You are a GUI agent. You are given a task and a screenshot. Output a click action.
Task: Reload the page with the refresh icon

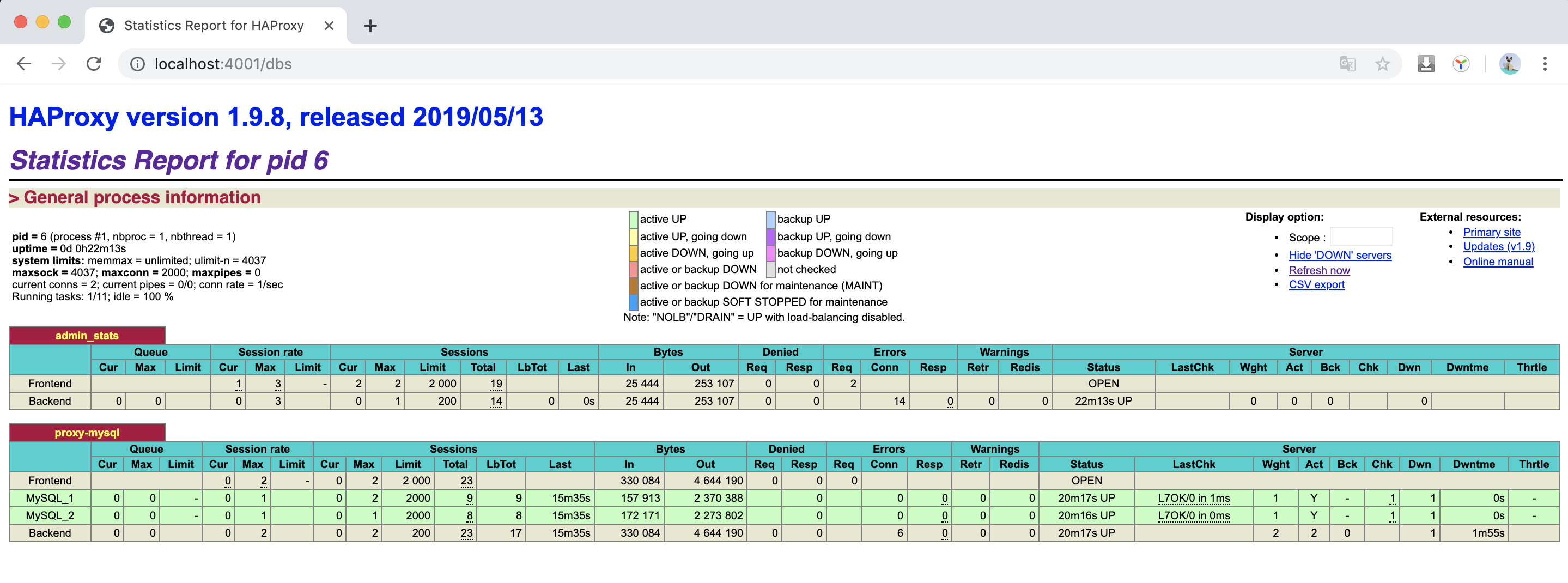point(94,63)
